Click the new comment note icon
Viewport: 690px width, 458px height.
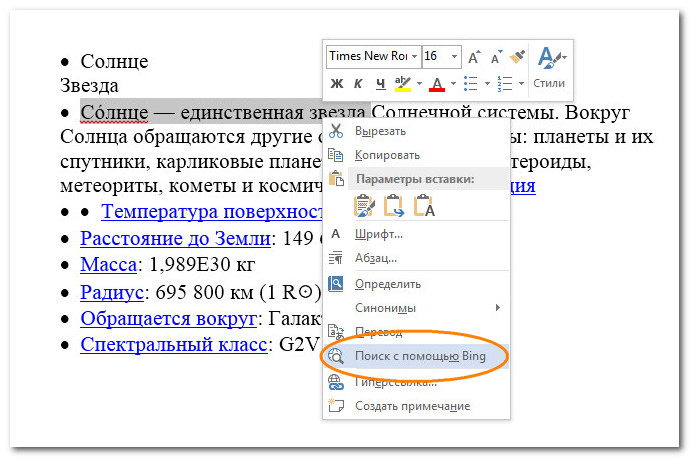click(336, 405)
